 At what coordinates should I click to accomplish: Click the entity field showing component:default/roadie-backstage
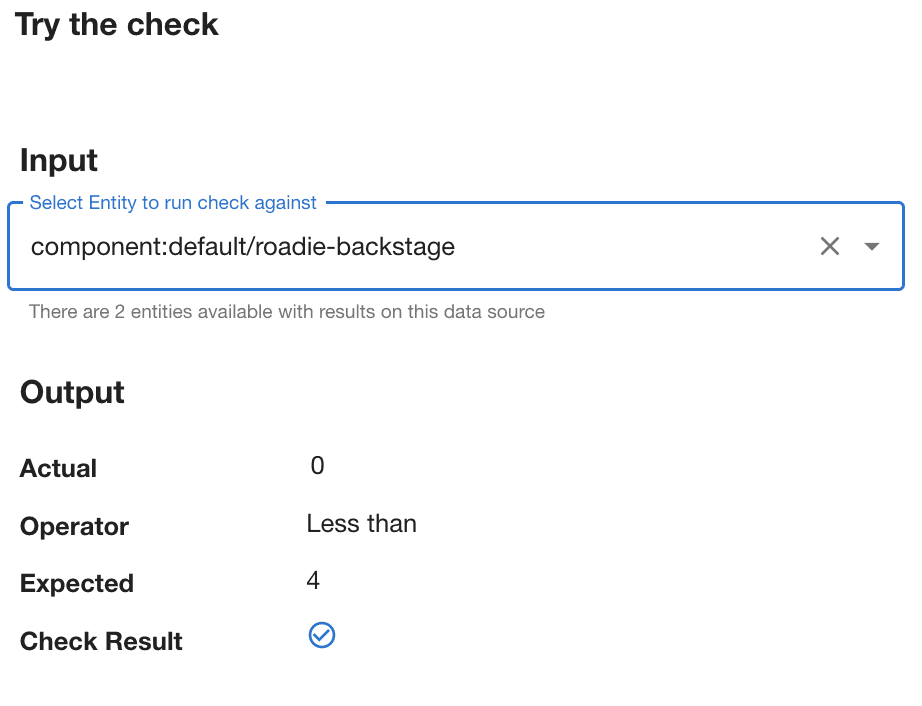click(456, 246)
